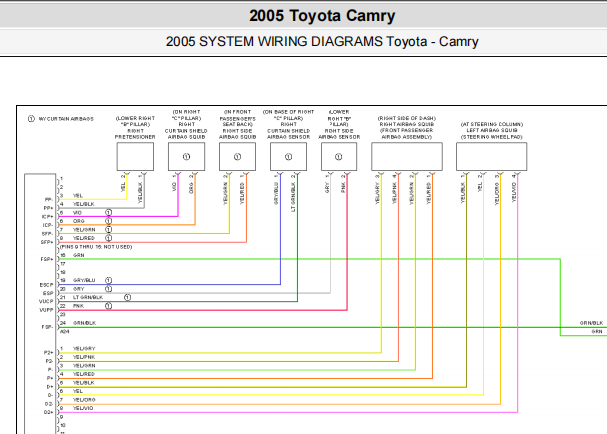Click the "GRN" wire label on the FSP+ row

tap(79, 255)
